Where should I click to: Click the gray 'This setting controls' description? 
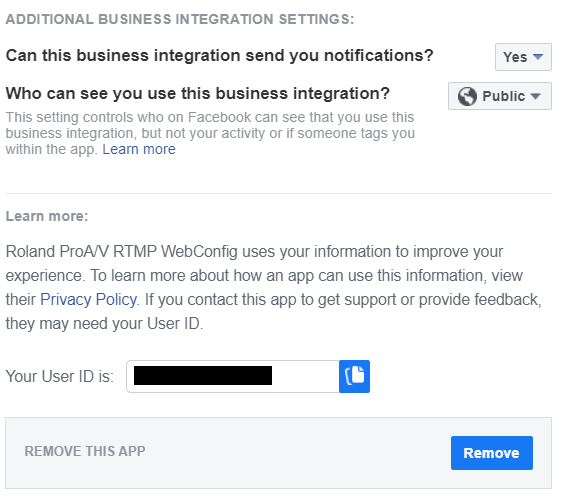coord(210,133)
